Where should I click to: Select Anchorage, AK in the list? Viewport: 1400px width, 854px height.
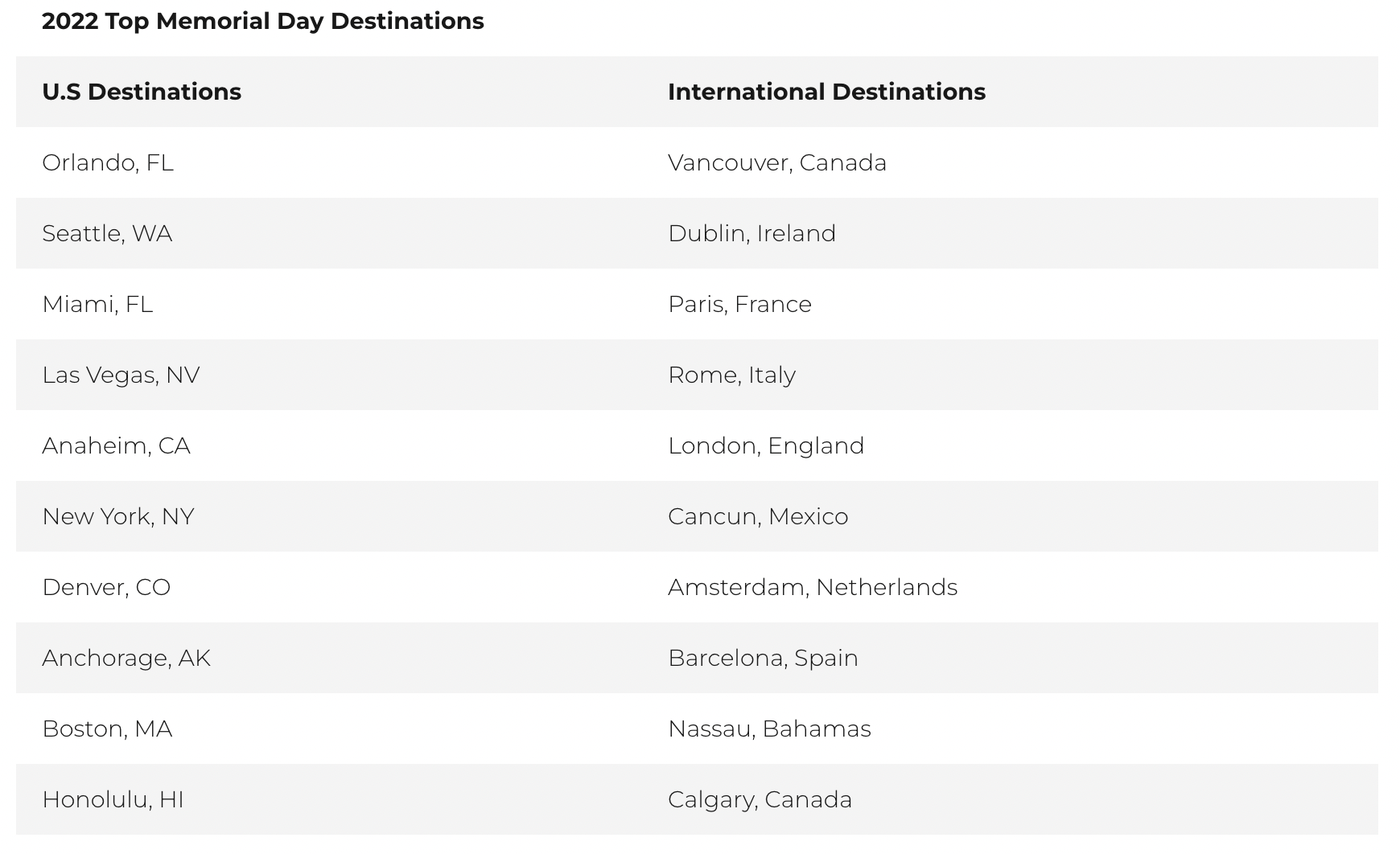point(126,658)
